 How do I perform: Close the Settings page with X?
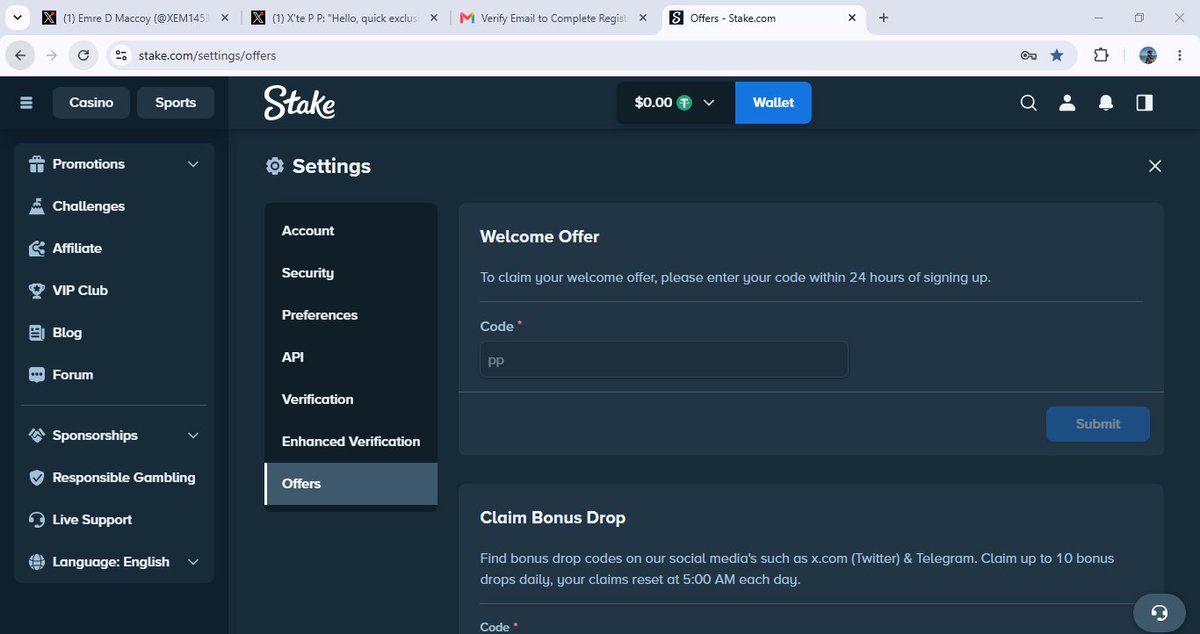[1155, 166]
